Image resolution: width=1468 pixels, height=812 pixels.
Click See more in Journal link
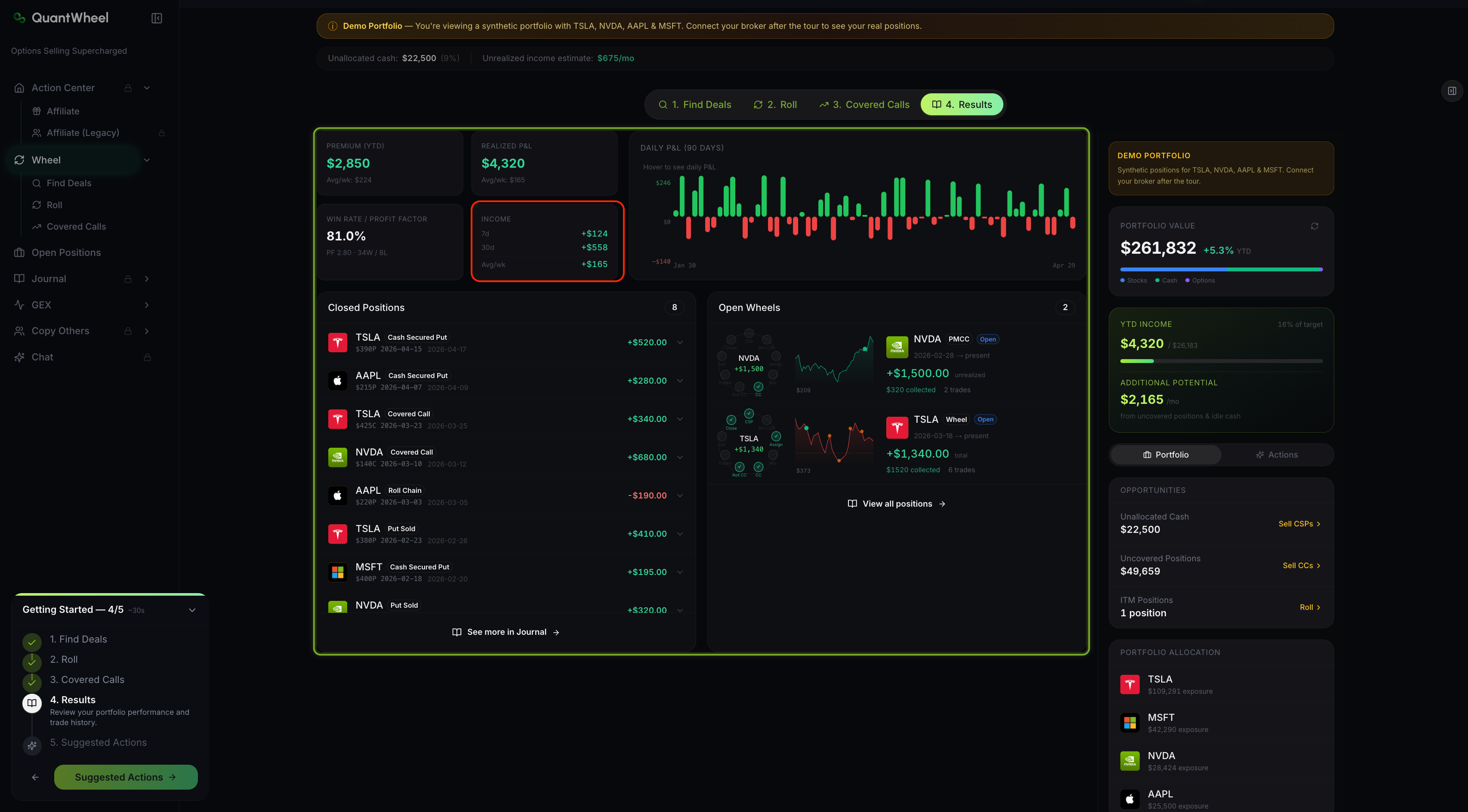pos(506,632)
